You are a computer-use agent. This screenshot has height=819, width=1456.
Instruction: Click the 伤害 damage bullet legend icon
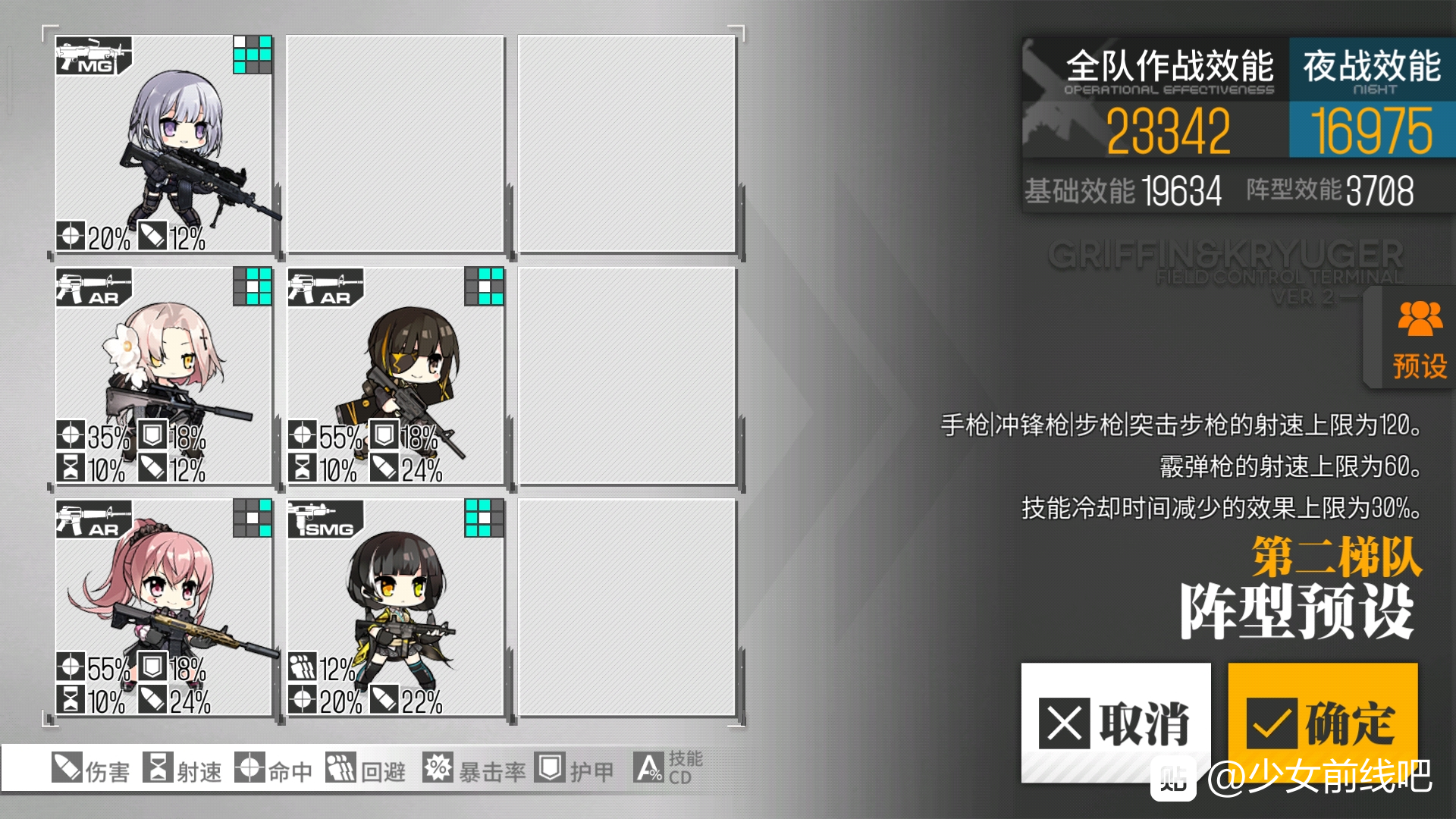(67, 767)
